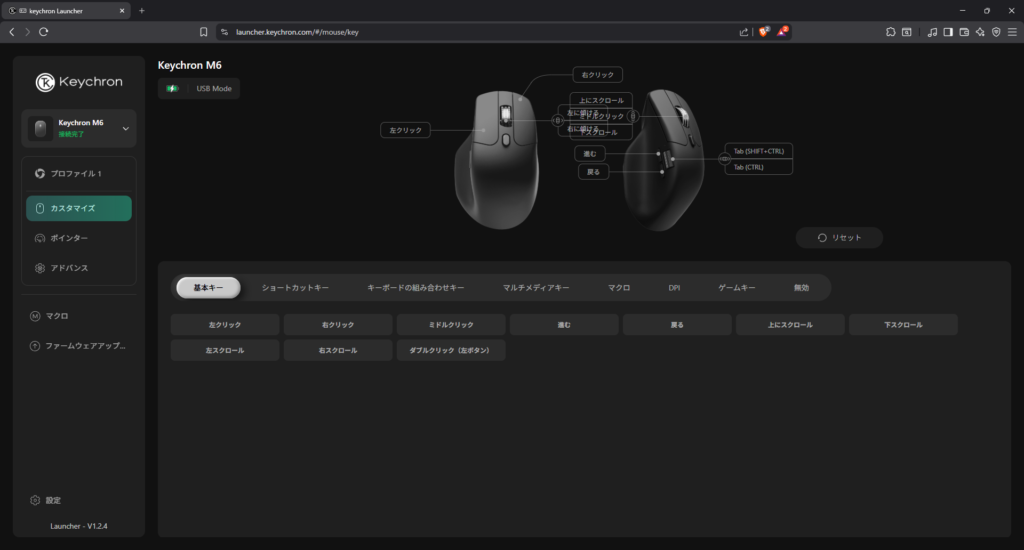This screenshot has width=1024, height=550.
Task: Click the browser reload icon
Action: (x=44, y=32)
